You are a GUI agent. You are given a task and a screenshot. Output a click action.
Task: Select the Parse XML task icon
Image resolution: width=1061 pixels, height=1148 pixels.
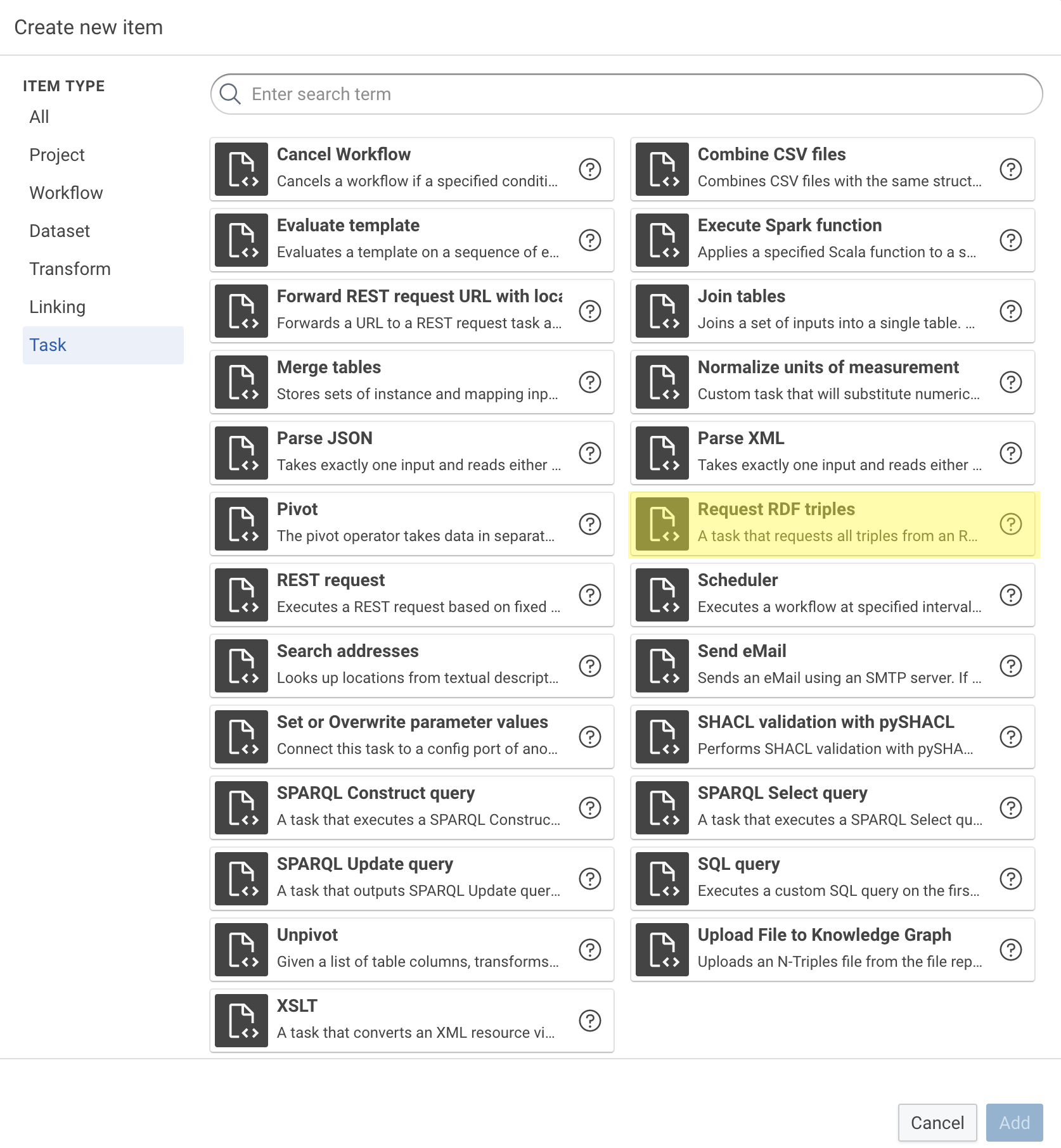point(662,452)
